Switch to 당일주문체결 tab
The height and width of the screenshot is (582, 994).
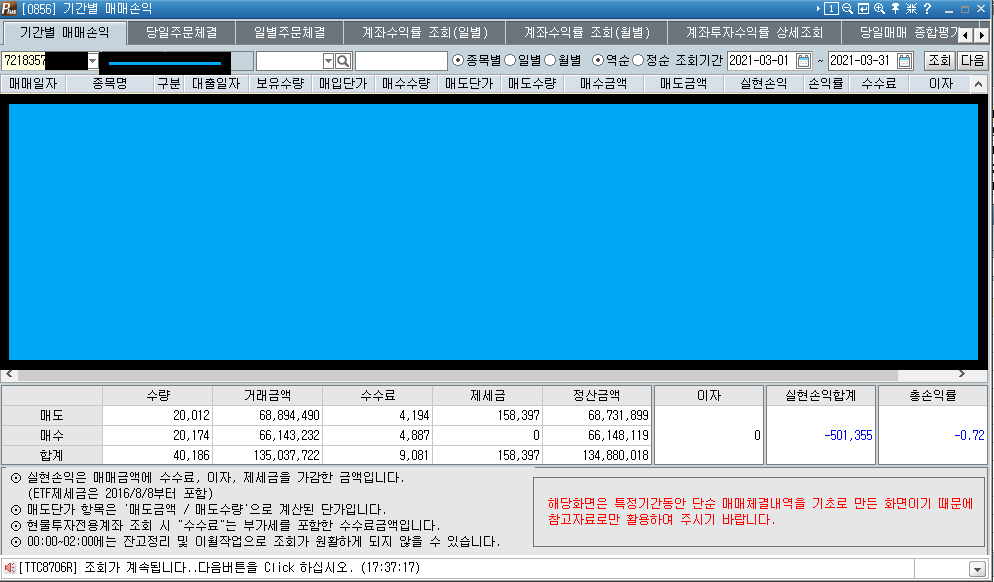[181, 33]
